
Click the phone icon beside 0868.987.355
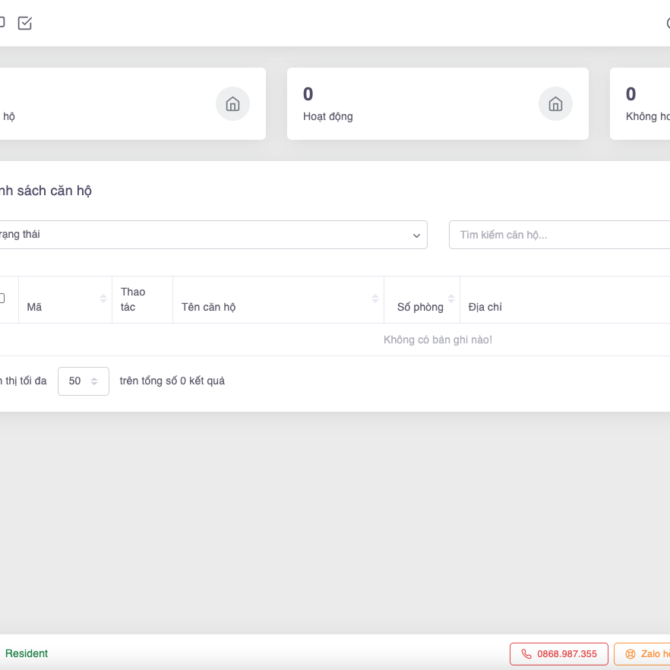tap(526, 654)
